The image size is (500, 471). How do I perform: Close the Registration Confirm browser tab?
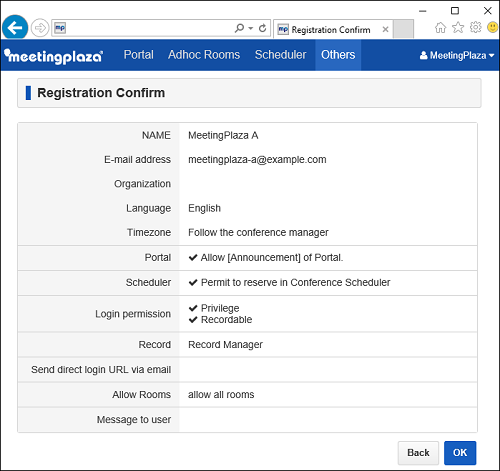[385, 29]
